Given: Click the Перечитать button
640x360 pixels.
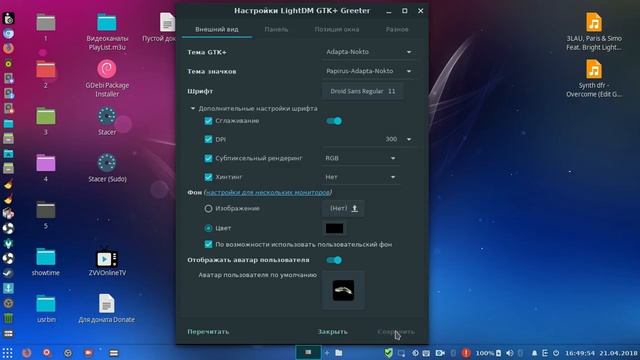Looking at the screenshot, I should (x=208, y=332).
